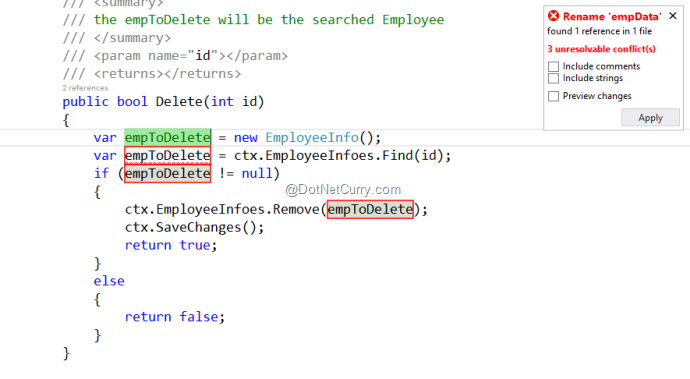Screen dimensions: 690x379
Task: Click the green highlighted empToDelete declaration
Action: pos(168,137)
